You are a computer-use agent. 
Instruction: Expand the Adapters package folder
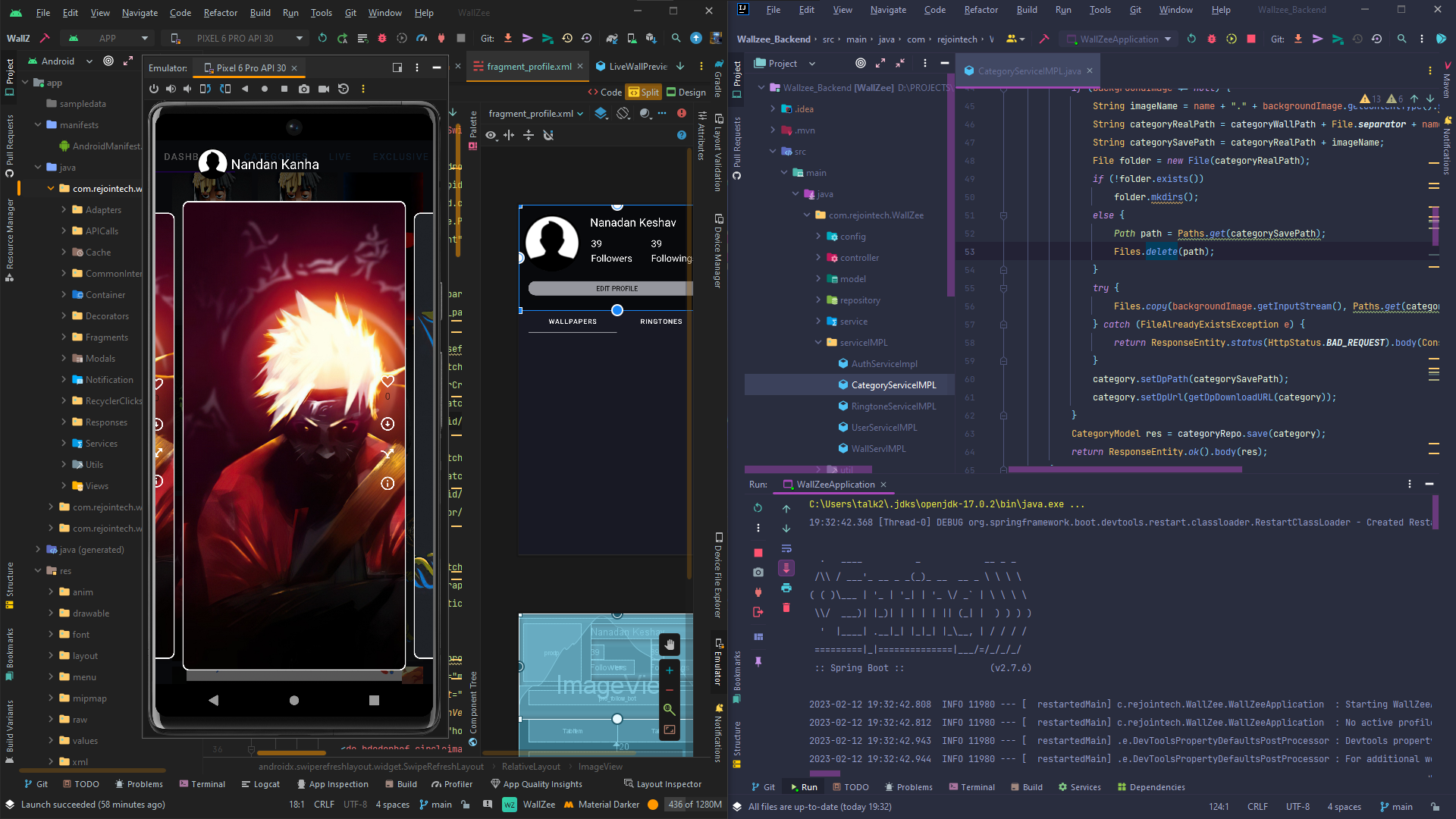point(64,210)
